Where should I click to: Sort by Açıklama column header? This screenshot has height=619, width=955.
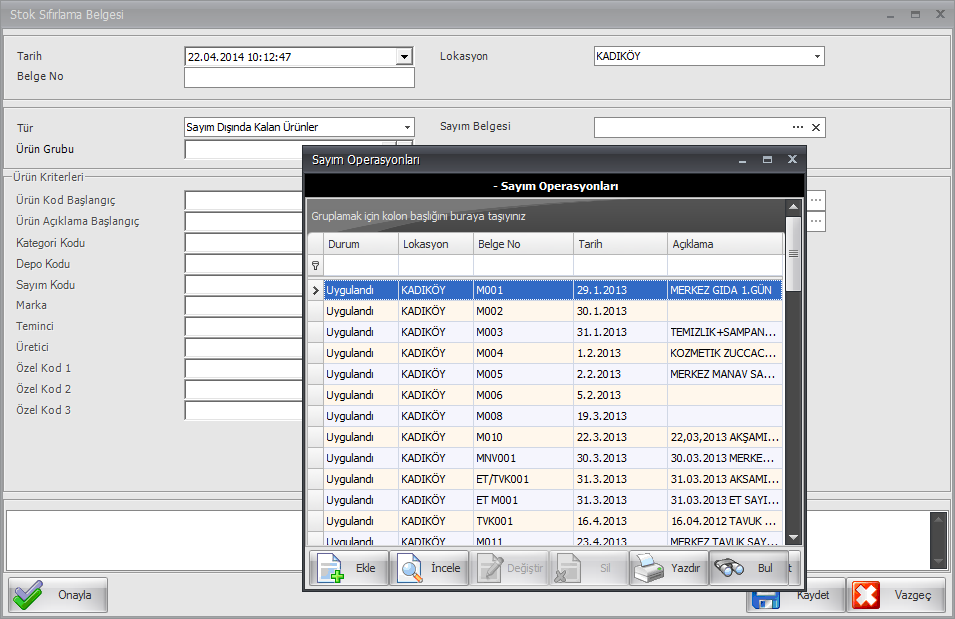coord(725,244)
